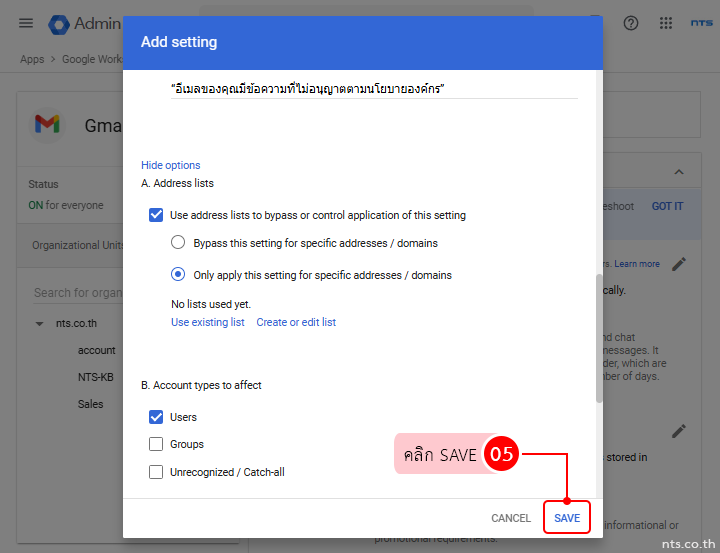Click the 'No lists used yet.' text
The height and width of the screenshot is (553, 720).
click(211, 304)
